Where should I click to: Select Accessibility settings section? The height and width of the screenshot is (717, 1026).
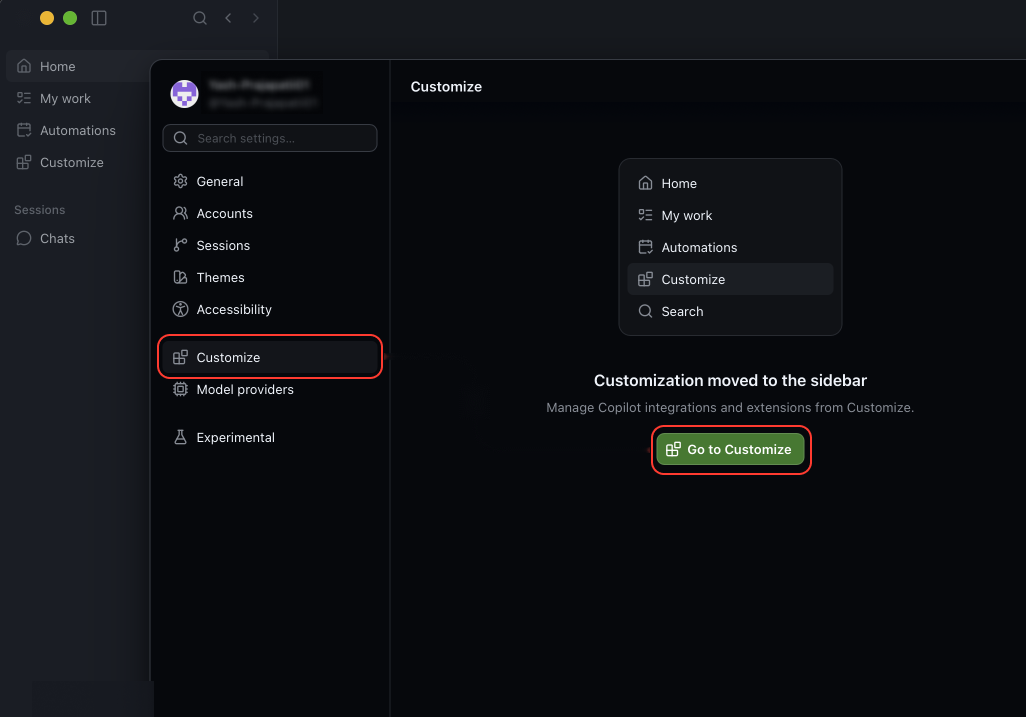coord(270,309)
